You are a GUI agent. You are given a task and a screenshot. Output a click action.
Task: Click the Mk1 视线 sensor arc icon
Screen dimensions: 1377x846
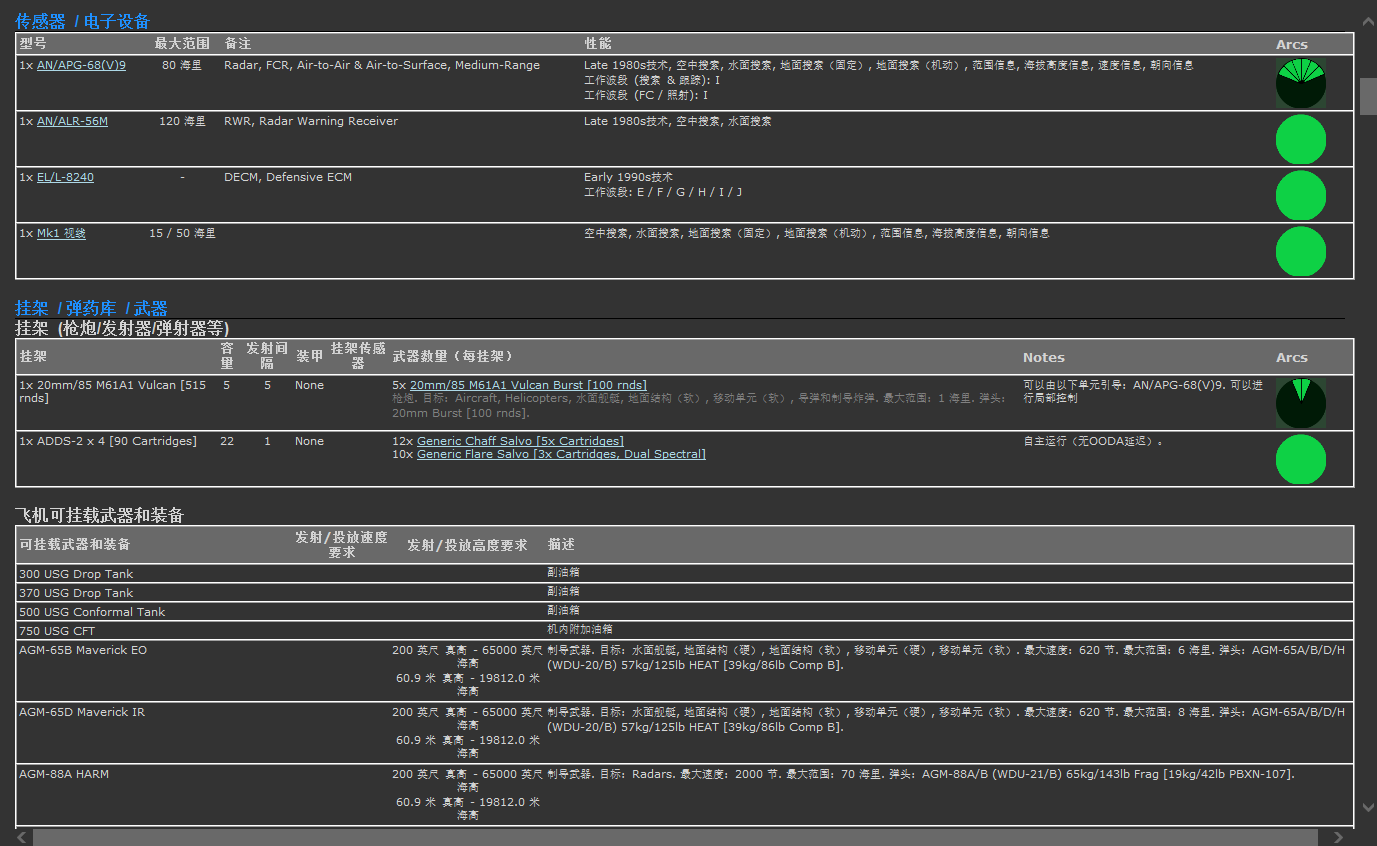(1300, 252)
